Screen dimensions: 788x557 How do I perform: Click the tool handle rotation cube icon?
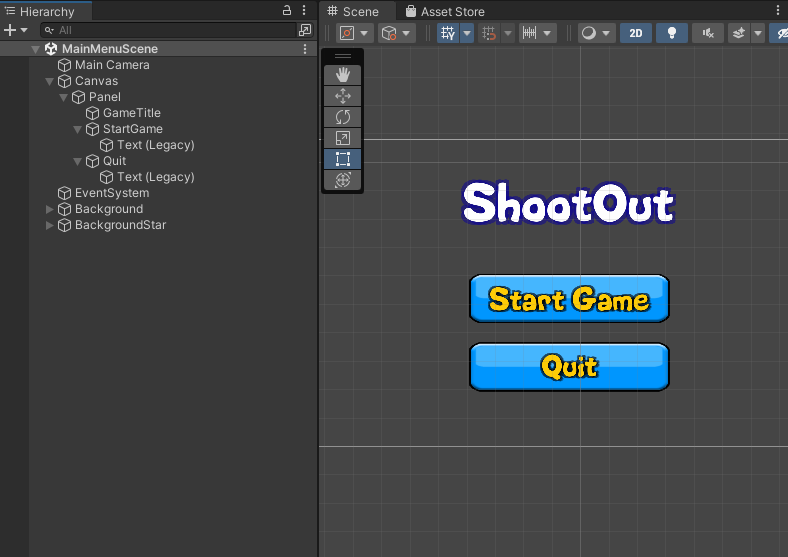(x=389, y=33)
